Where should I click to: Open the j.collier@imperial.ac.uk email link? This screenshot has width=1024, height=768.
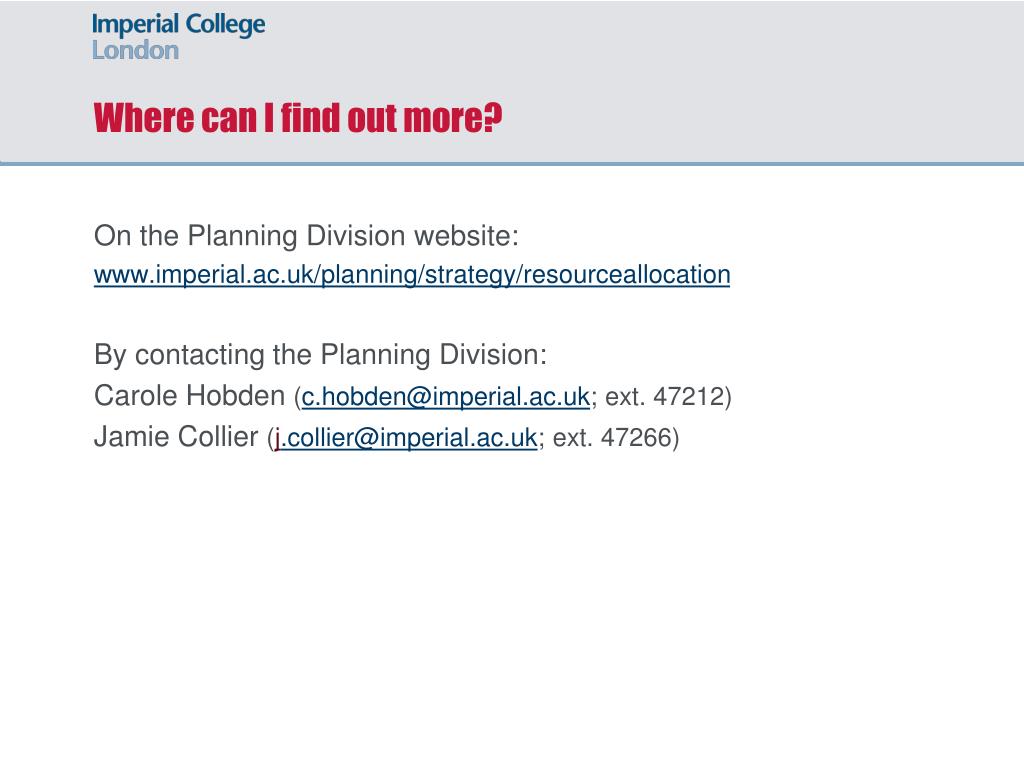tap(406, 438)
